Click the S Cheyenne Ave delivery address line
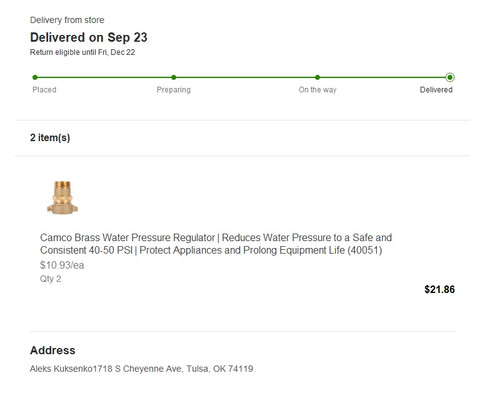Screen dimensions: 500x416 (x=141, y=369)
